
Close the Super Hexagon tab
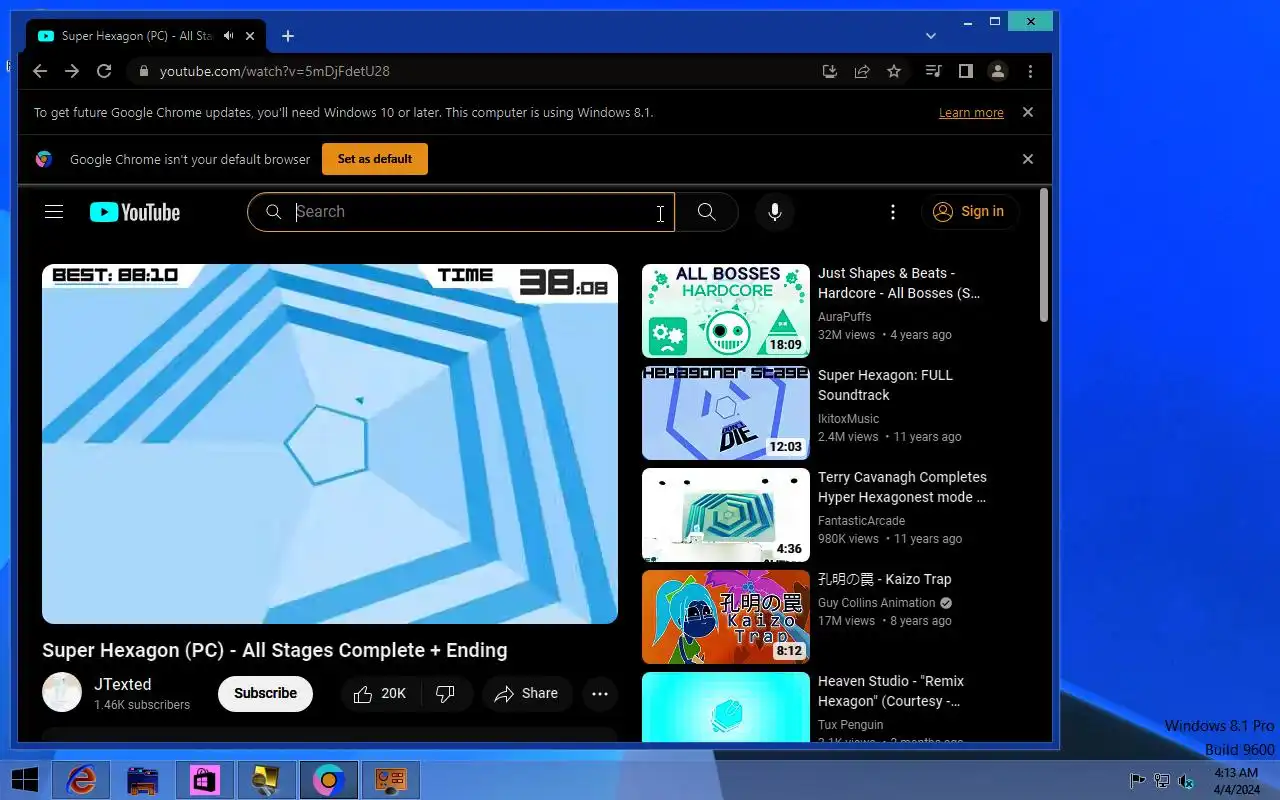250,36
